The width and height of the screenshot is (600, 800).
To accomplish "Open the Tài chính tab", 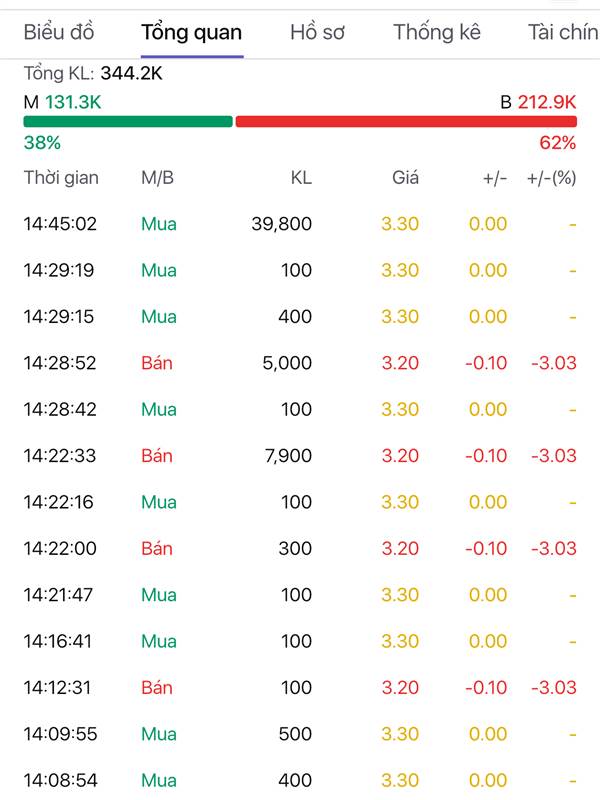I will 563,32.
